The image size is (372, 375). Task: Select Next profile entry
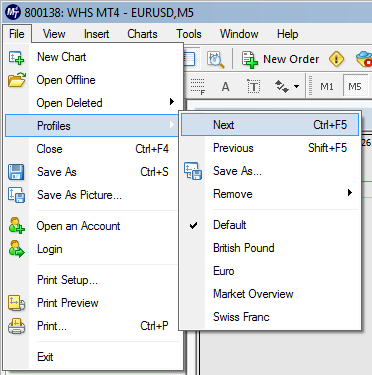(270, 125)
